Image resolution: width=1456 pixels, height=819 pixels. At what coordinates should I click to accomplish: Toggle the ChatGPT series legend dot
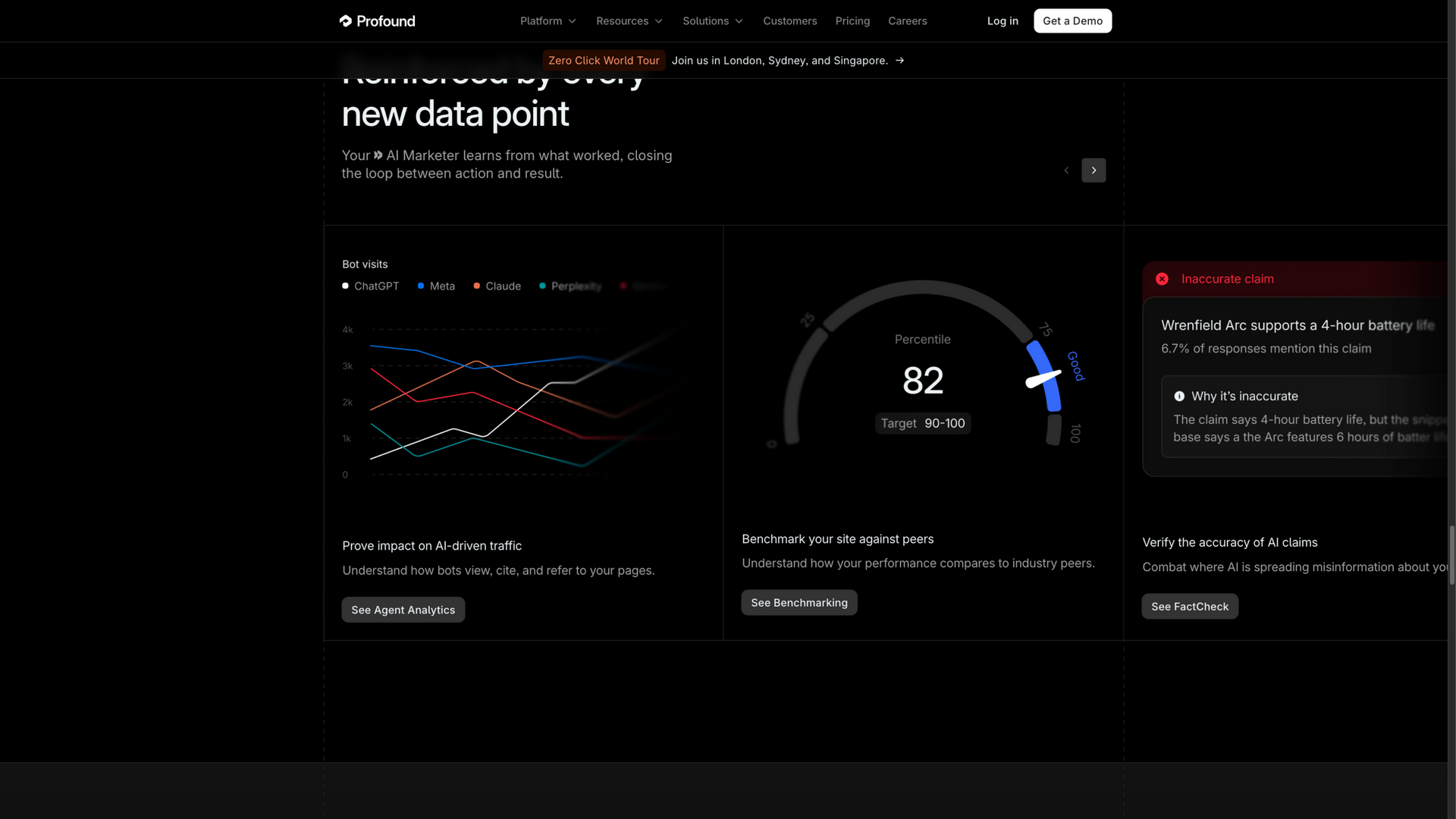pos(345,286)
